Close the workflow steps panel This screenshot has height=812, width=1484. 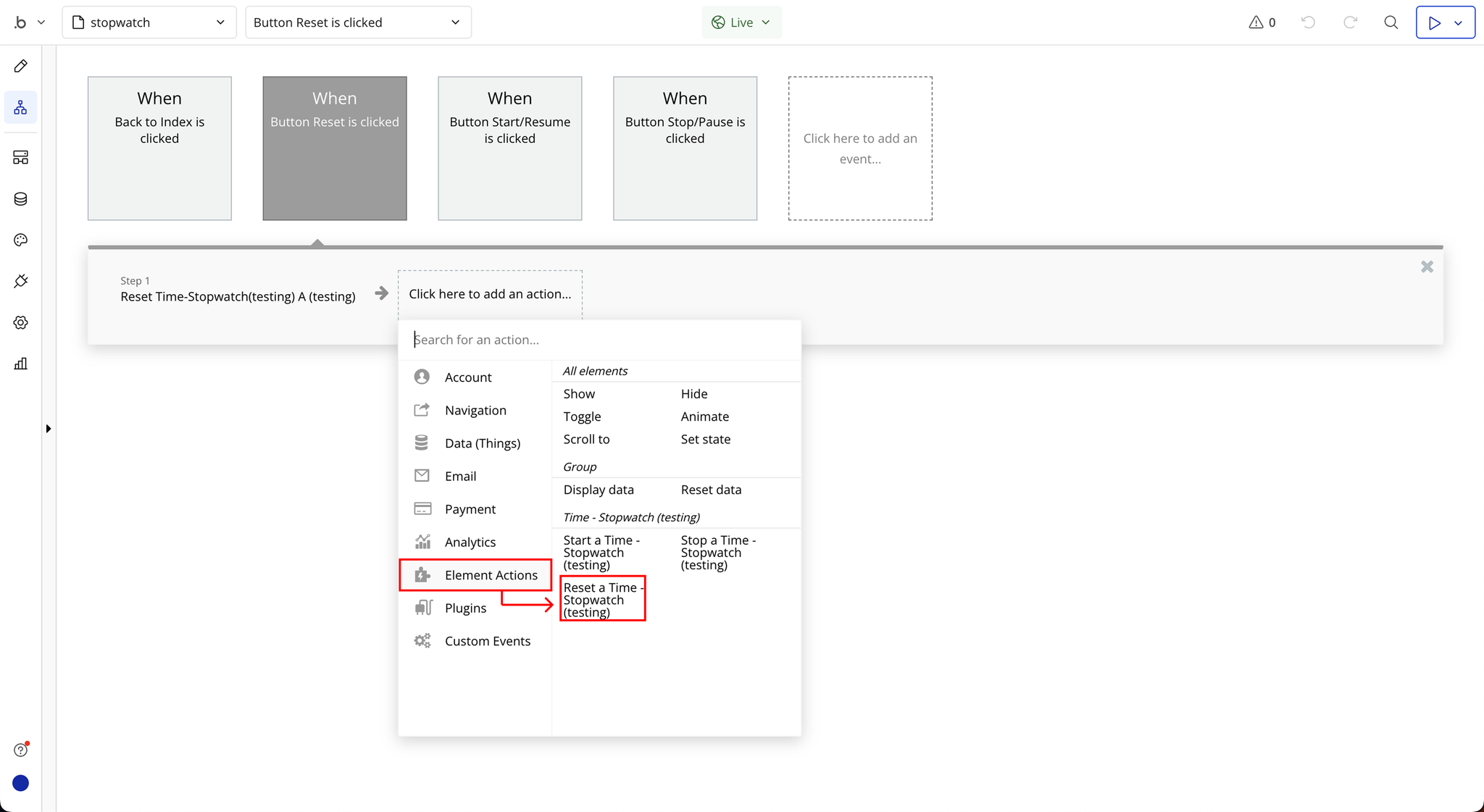pos(1427,267)
